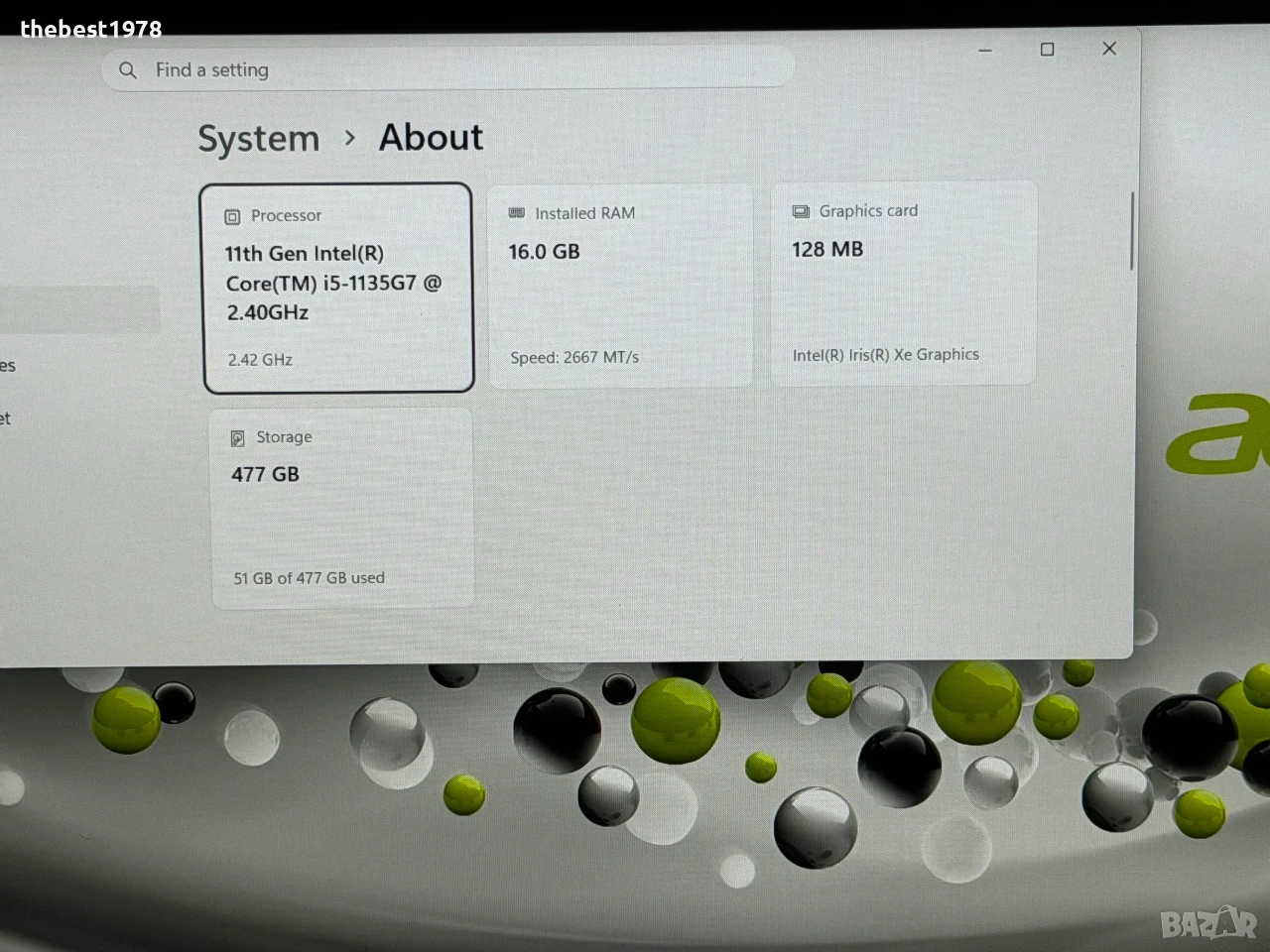This screenshot has height=952, width=1270.
Task: Open the Storage info card
Action: pos(342,508)
